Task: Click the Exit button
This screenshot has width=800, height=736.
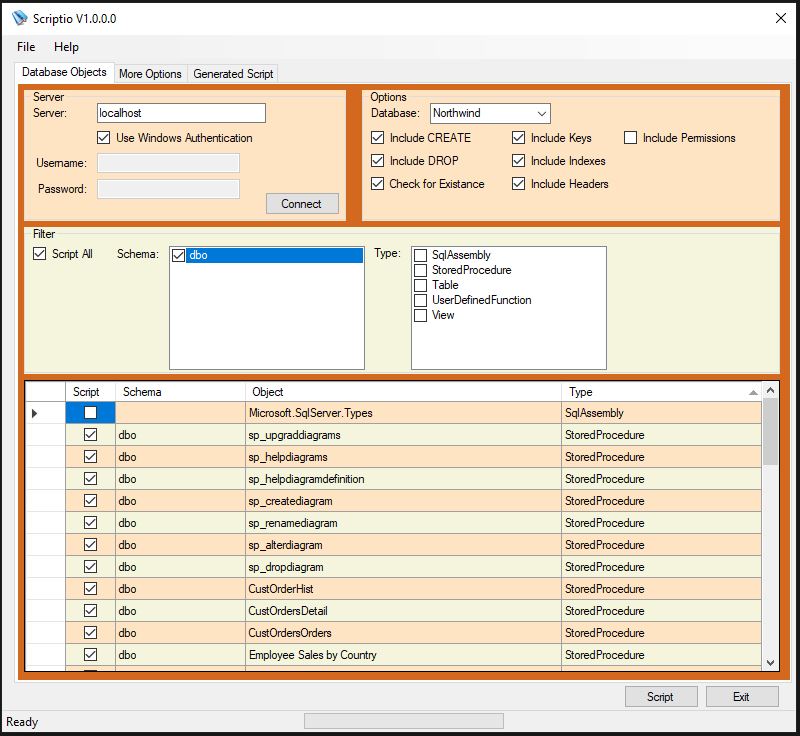Action: pos(742,696)
